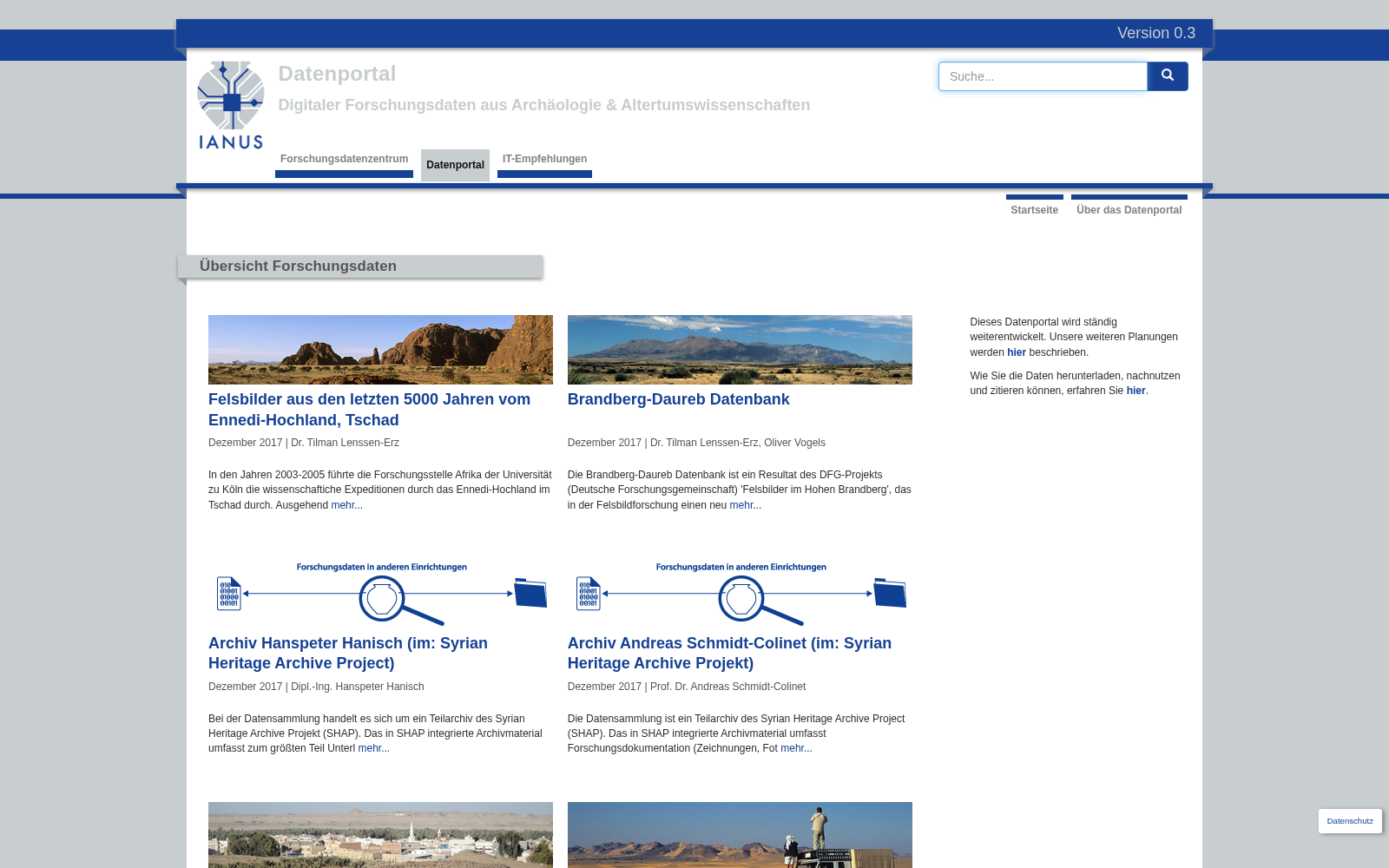Click the subtitle Digitaler Forschungsdaten aus Archäologie

tap(543, 105)
